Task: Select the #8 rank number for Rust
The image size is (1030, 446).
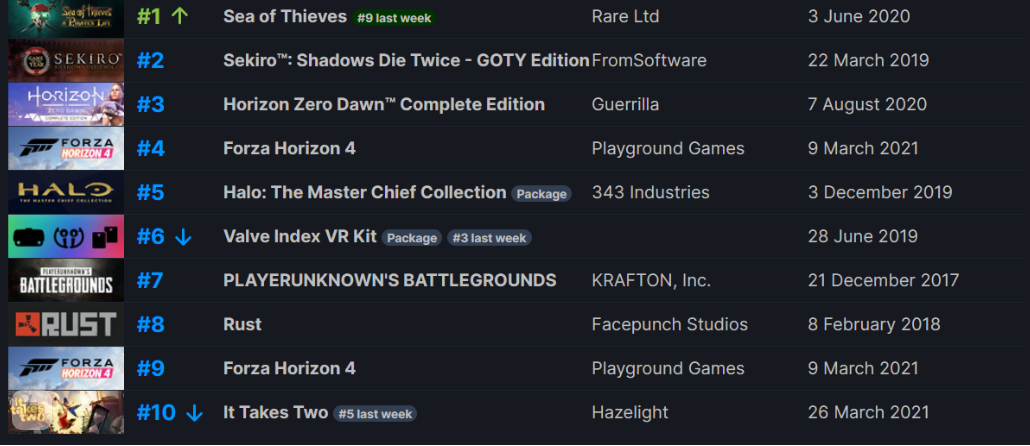Action: (150, 324)
